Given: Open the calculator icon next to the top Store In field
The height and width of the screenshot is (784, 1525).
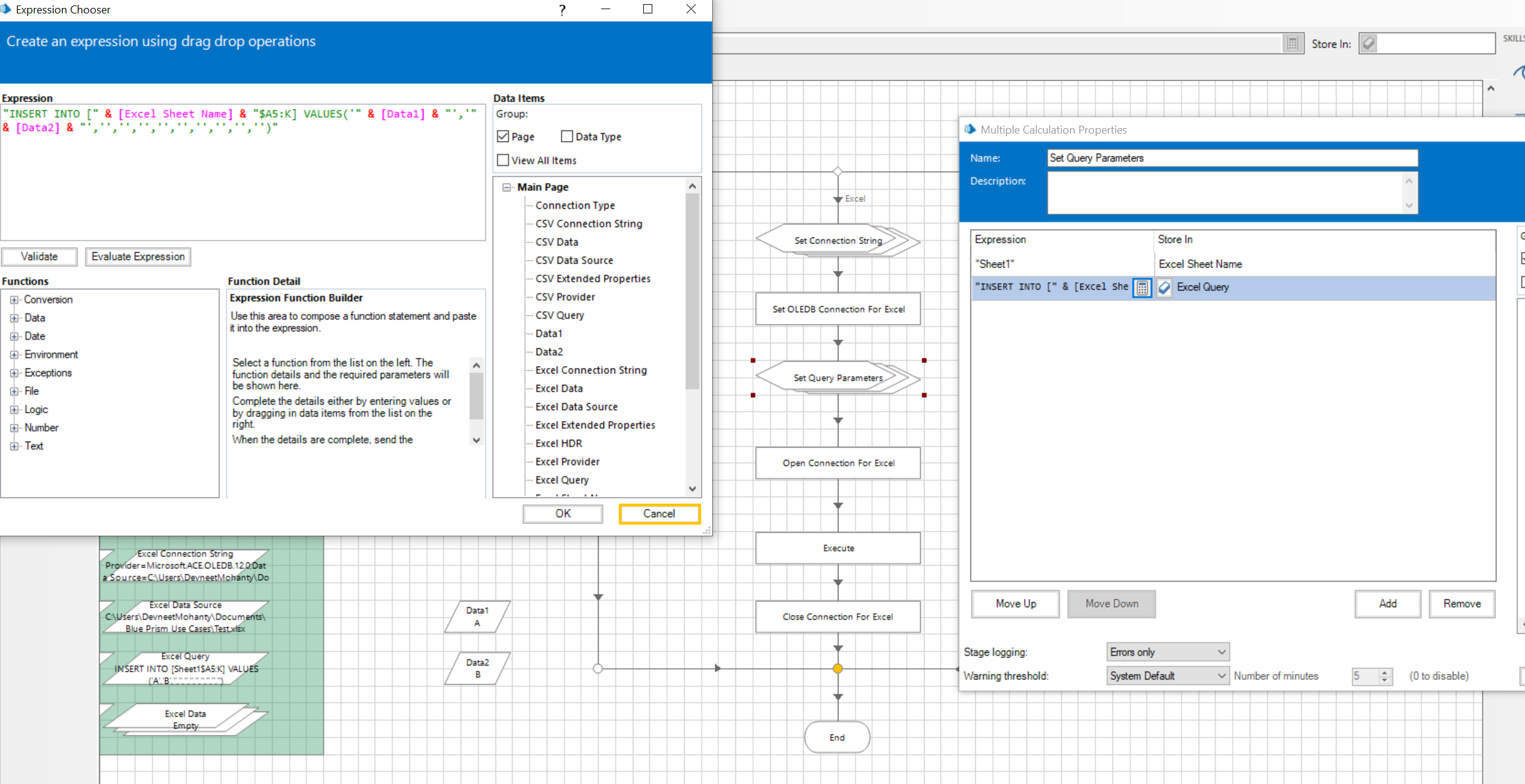Looking at the screenshot, I should (x=1292, y=43).
